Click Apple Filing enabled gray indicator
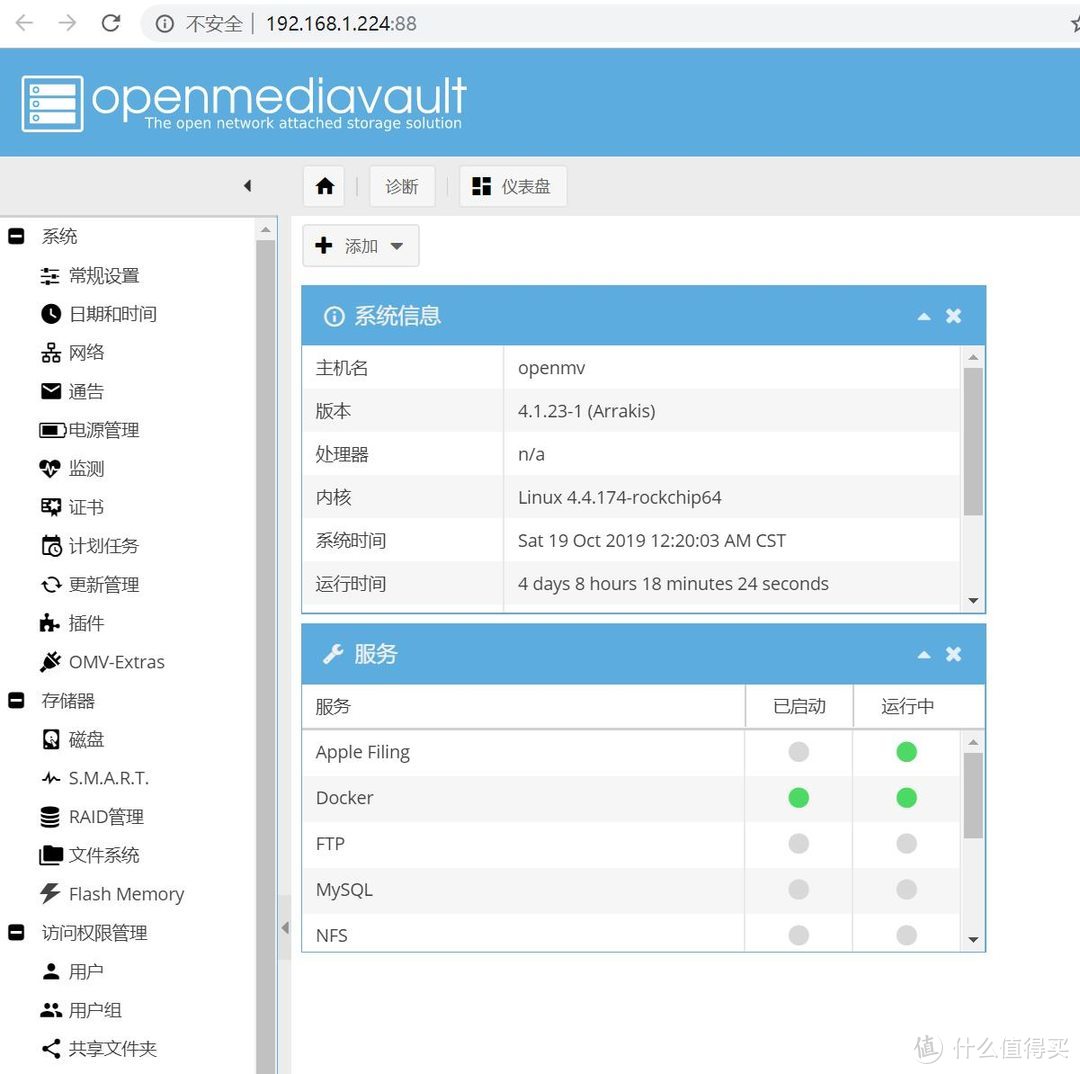 tap(798, 752)
